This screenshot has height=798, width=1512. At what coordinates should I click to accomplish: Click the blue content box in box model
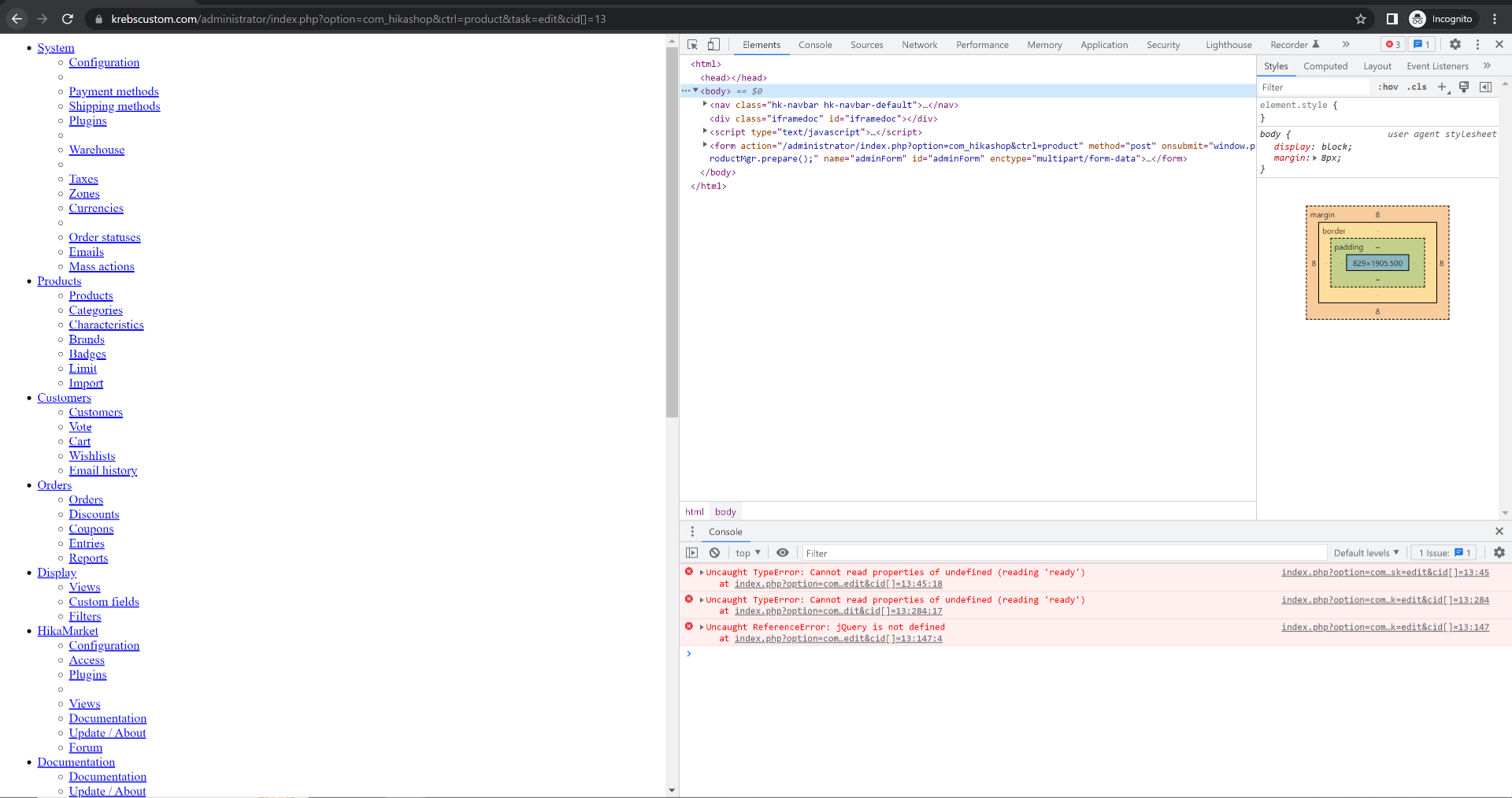coord(1377,263)
